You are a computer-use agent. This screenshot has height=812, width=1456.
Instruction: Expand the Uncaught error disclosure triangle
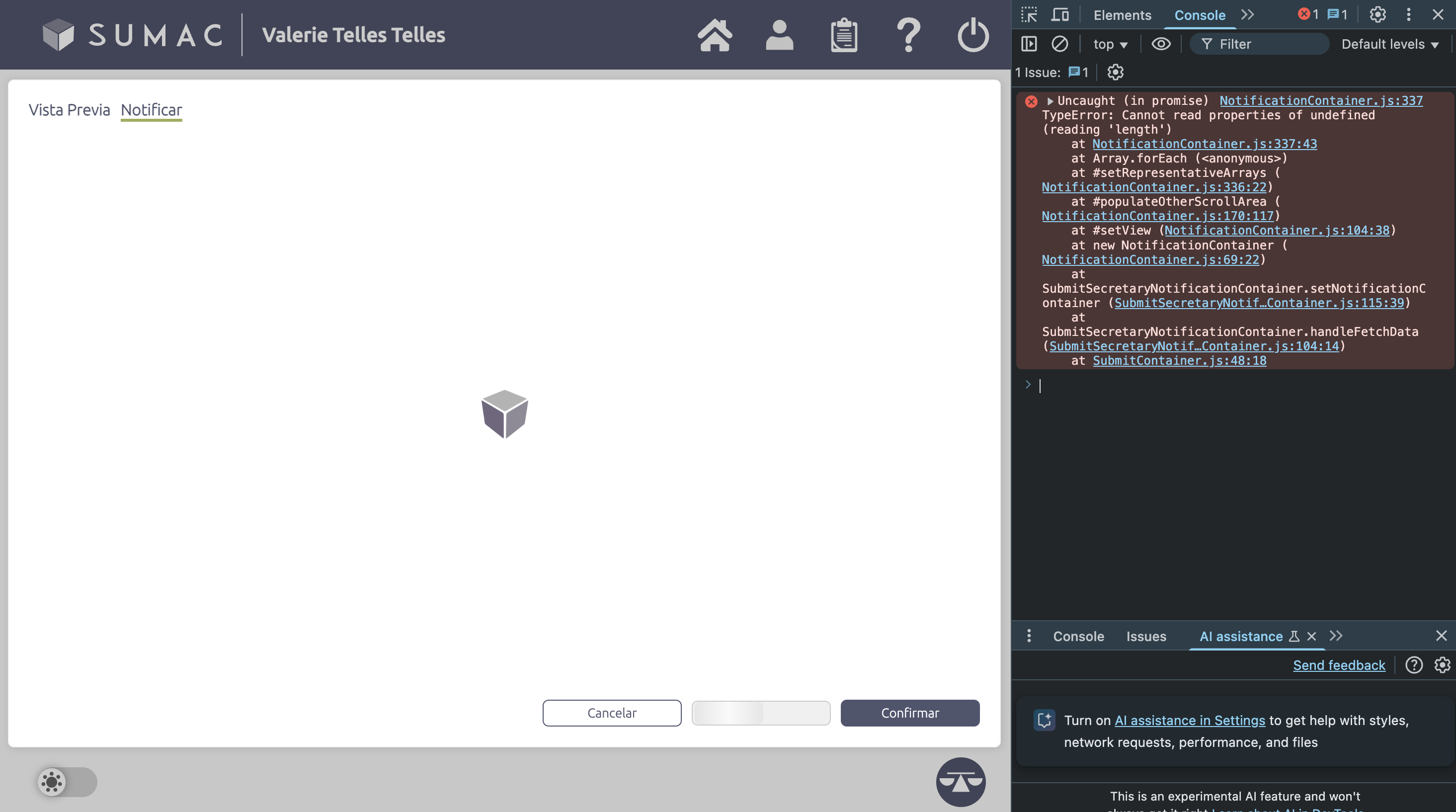point(1050,101)
